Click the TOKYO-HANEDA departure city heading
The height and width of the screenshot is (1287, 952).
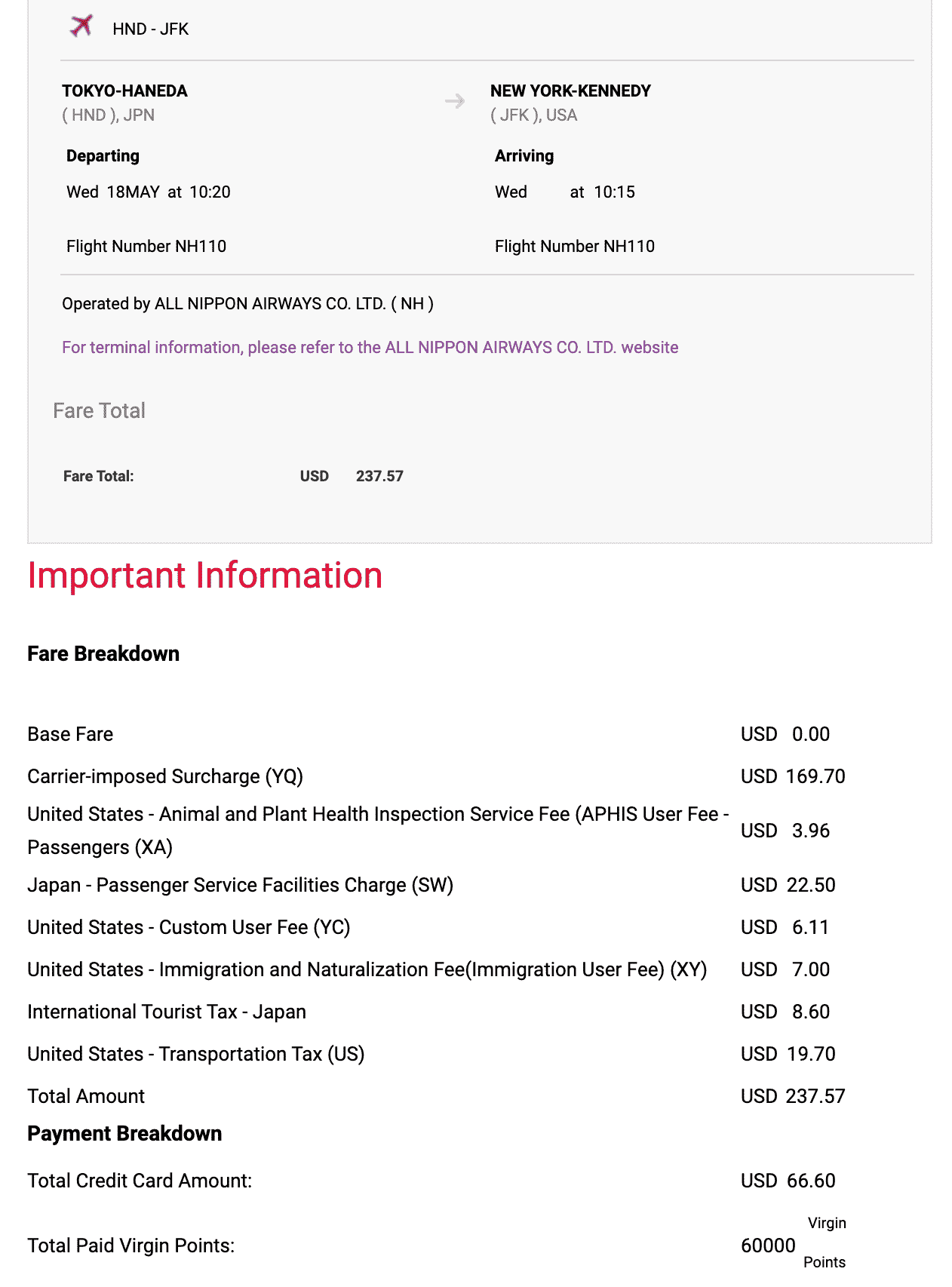[x=124, y=91]
